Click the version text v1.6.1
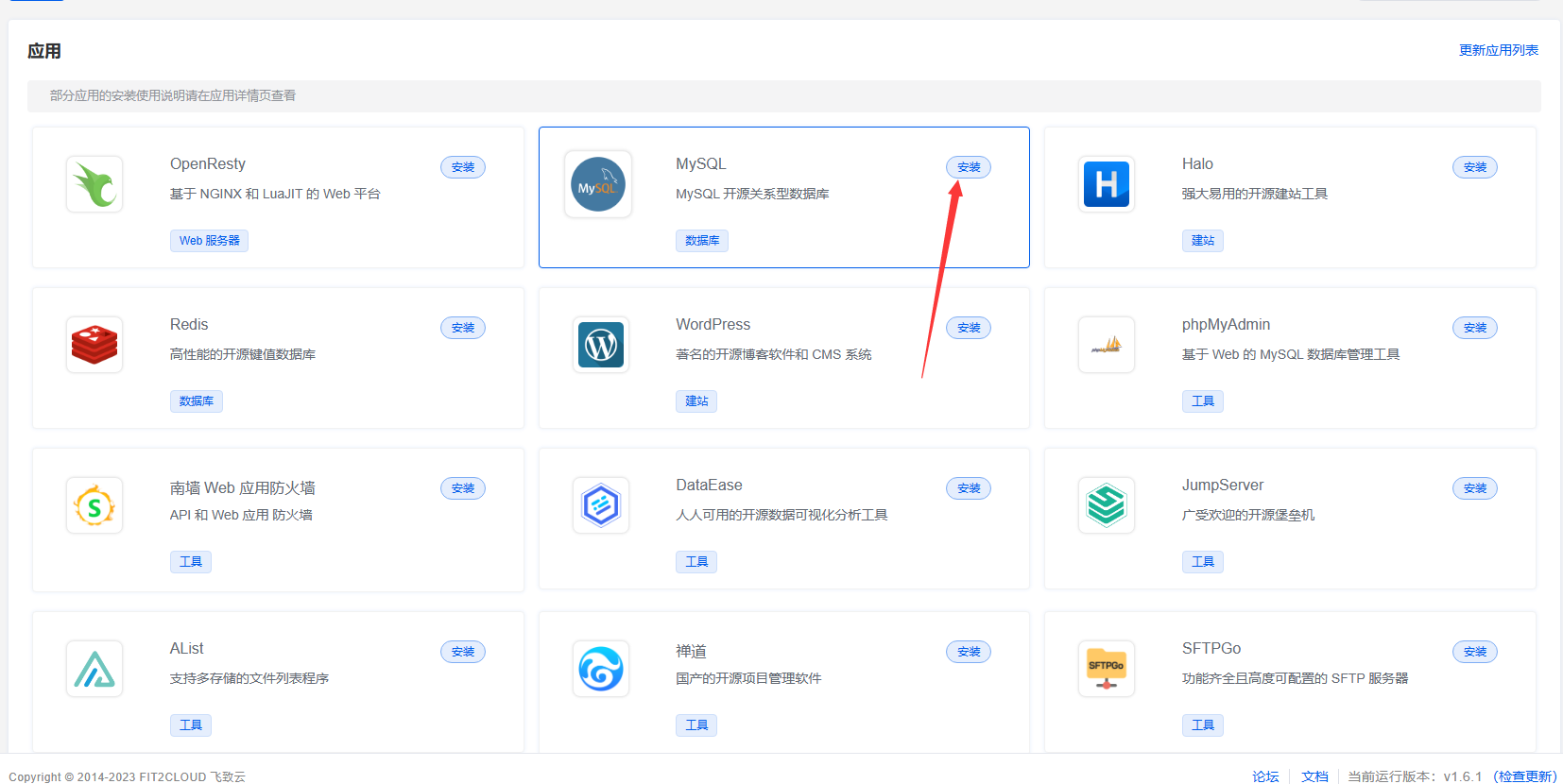 pos(1463,776)
